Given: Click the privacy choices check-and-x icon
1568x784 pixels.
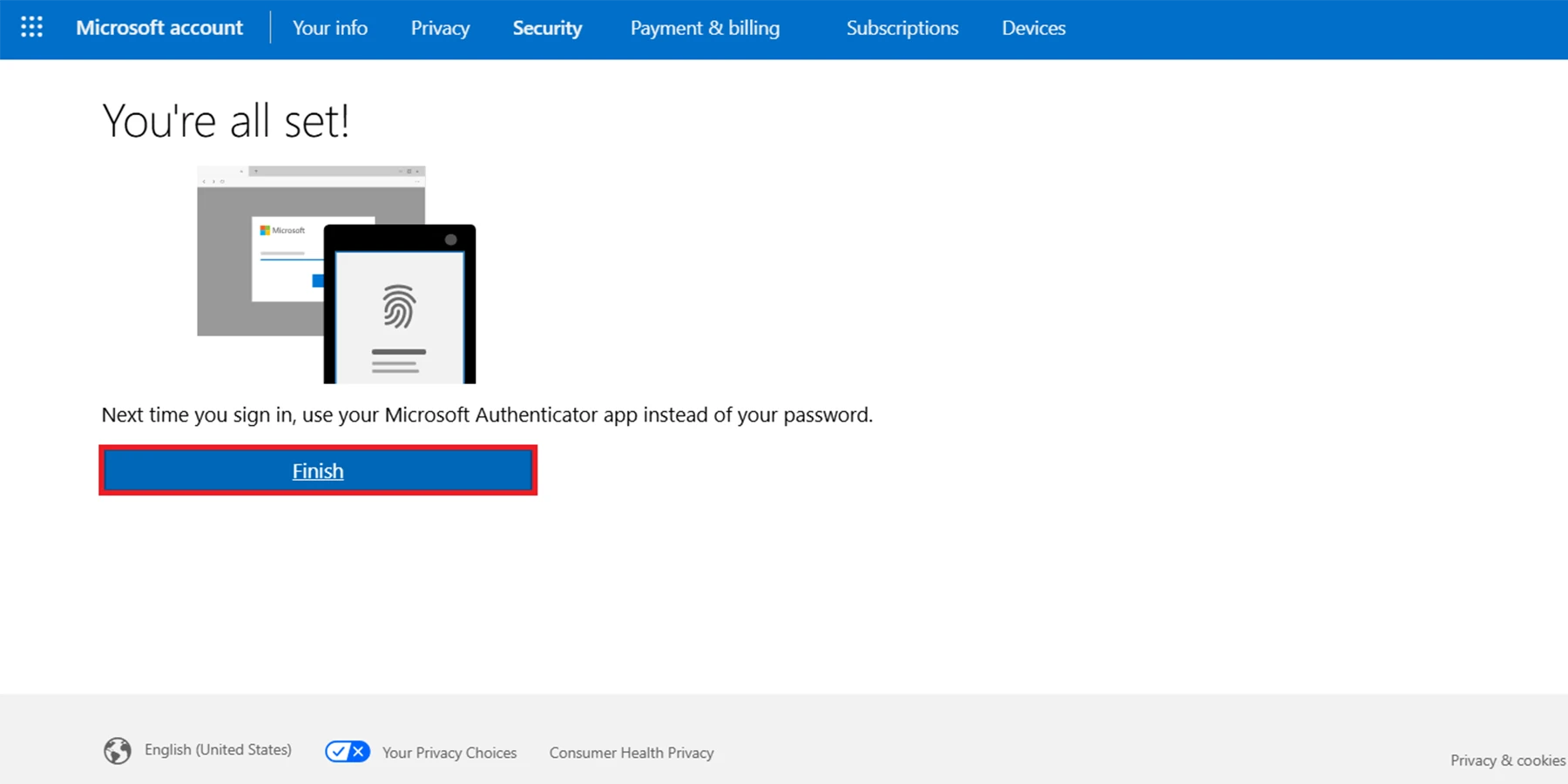Looking at the screenshot, I should (x=348, y=752).
